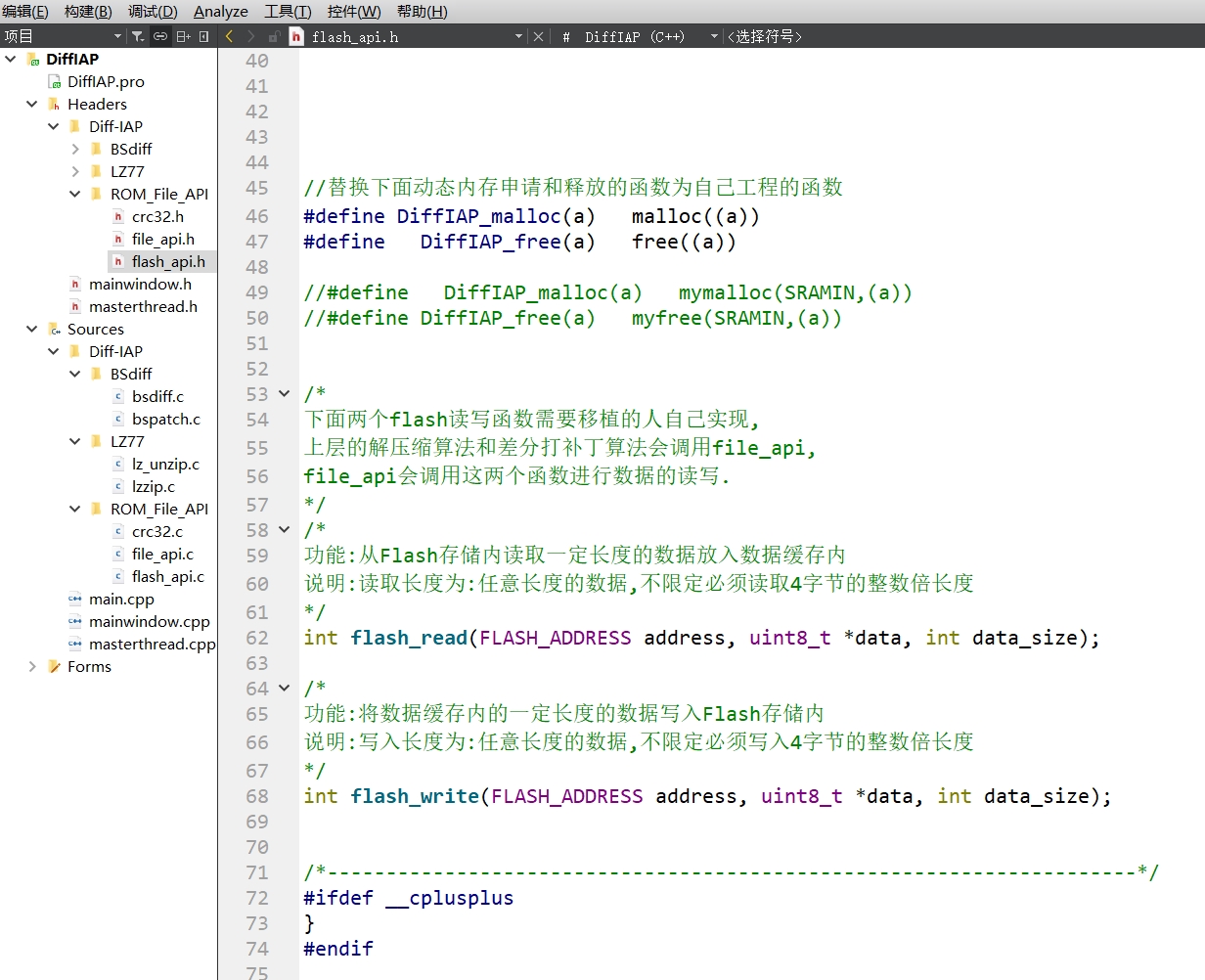The height and width of the screenshot is (980, 1205).
Task: Open crc32.c source file
Action: point(156,531)
